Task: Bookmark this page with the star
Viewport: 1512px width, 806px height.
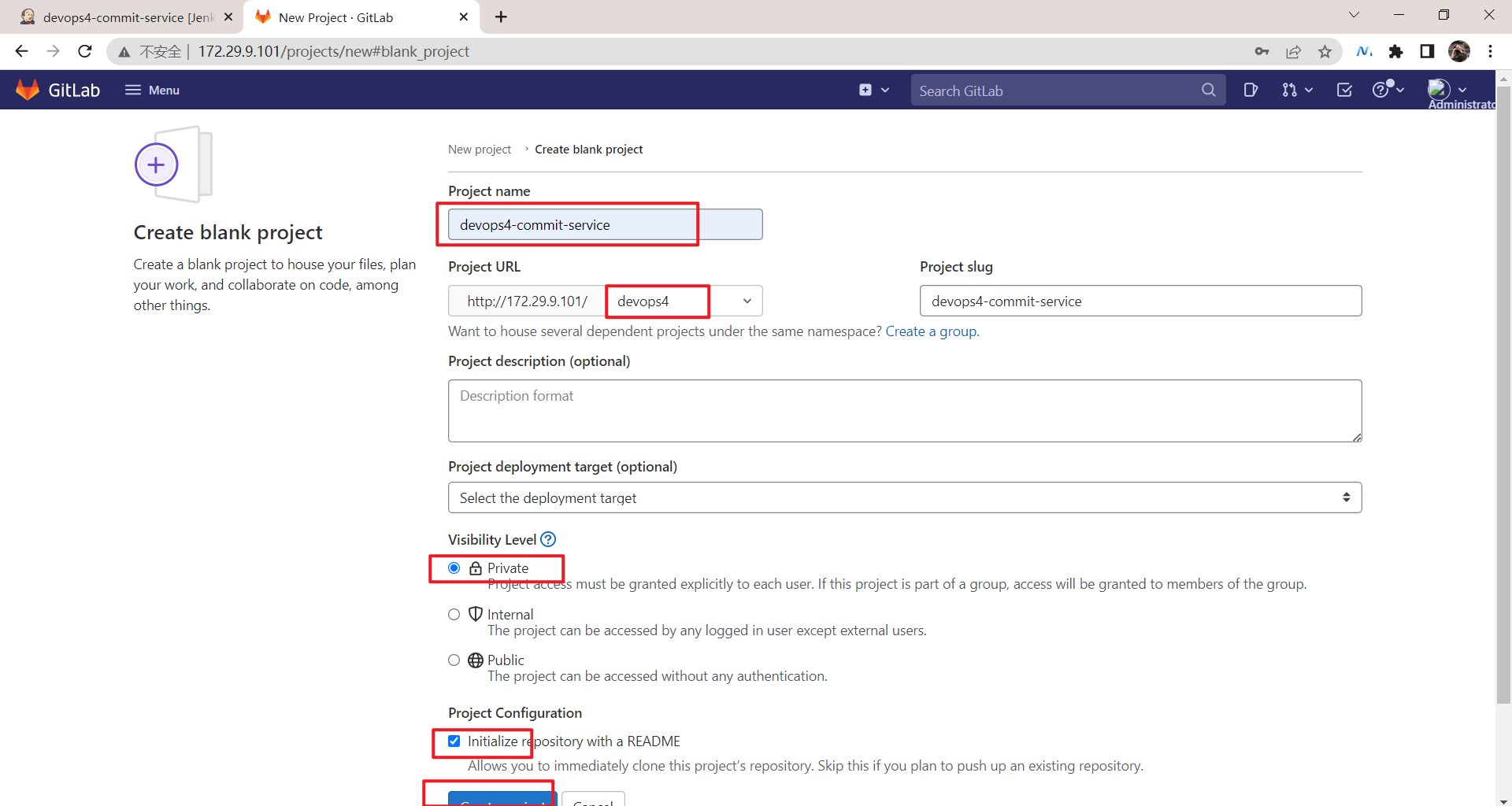Action: coord(1325,51)
